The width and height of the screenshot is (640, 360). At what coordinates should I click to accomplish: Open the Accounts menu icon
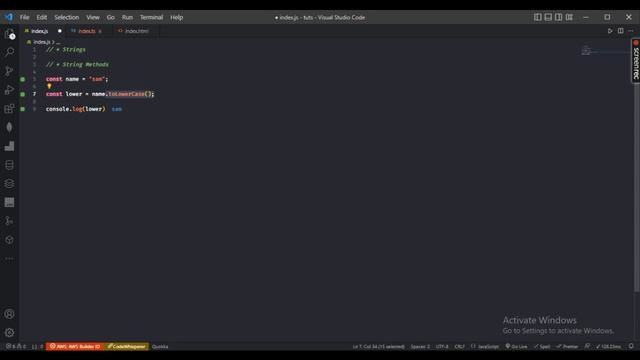coord(9,314)
